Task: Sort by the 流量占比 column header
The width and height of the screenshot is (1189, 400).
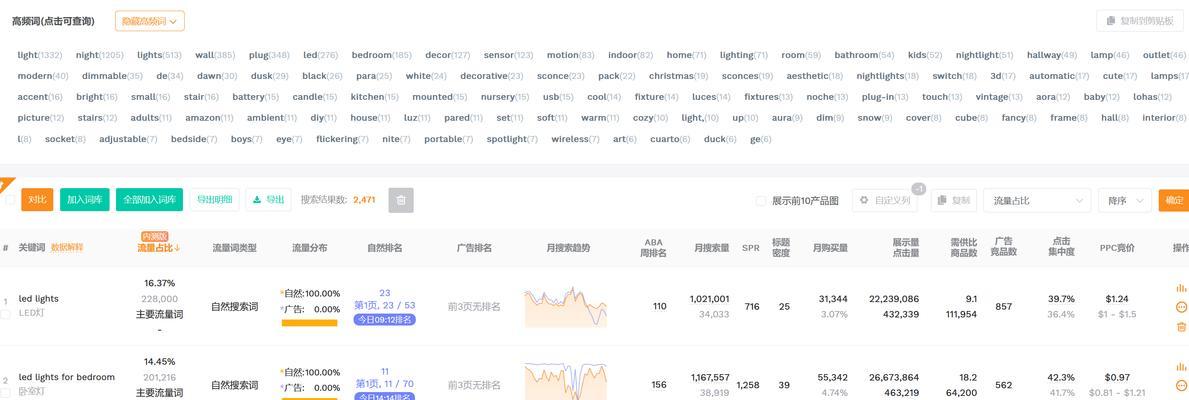Action: click(158, 248)
